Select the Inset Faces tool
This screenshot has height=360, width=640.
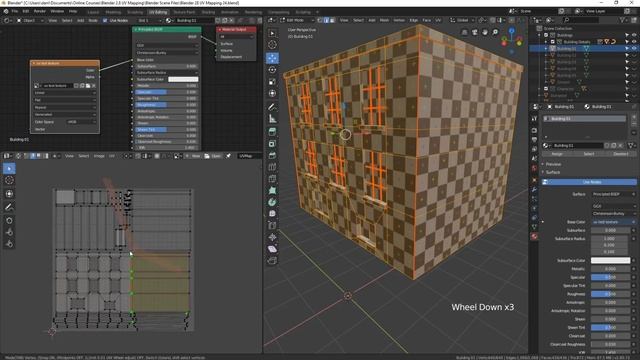click(x=272, y=144)
